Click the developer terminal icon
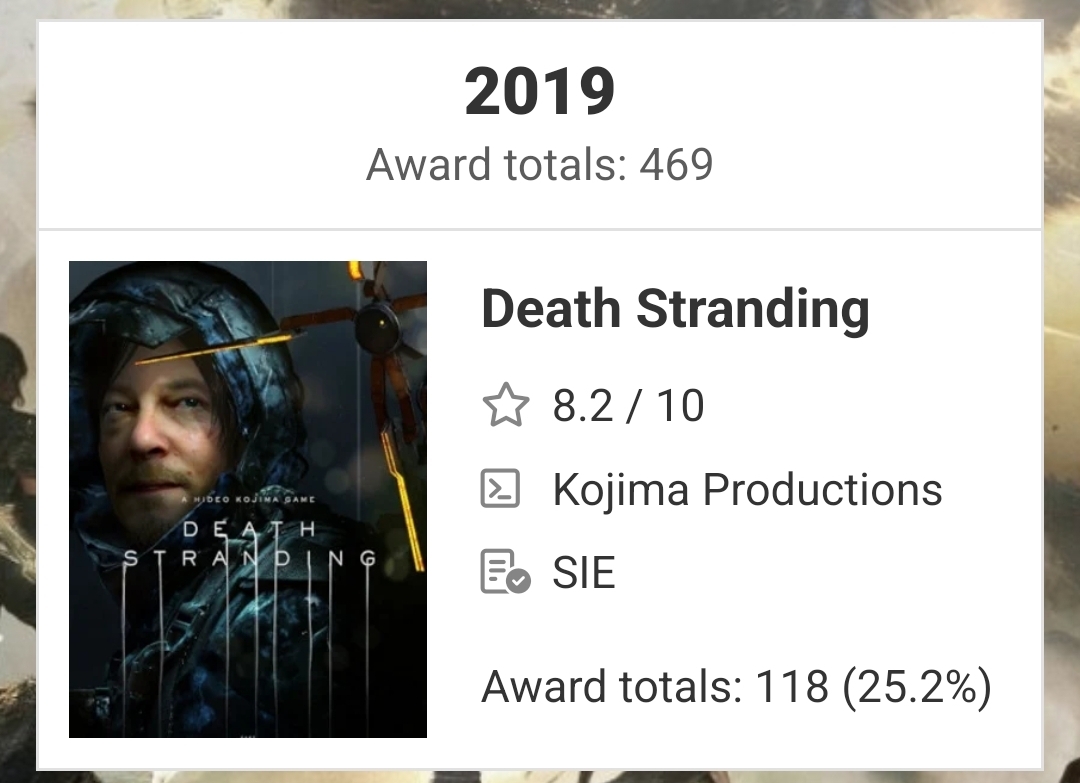Screen dimensions: 1080x783 [501, 490]
